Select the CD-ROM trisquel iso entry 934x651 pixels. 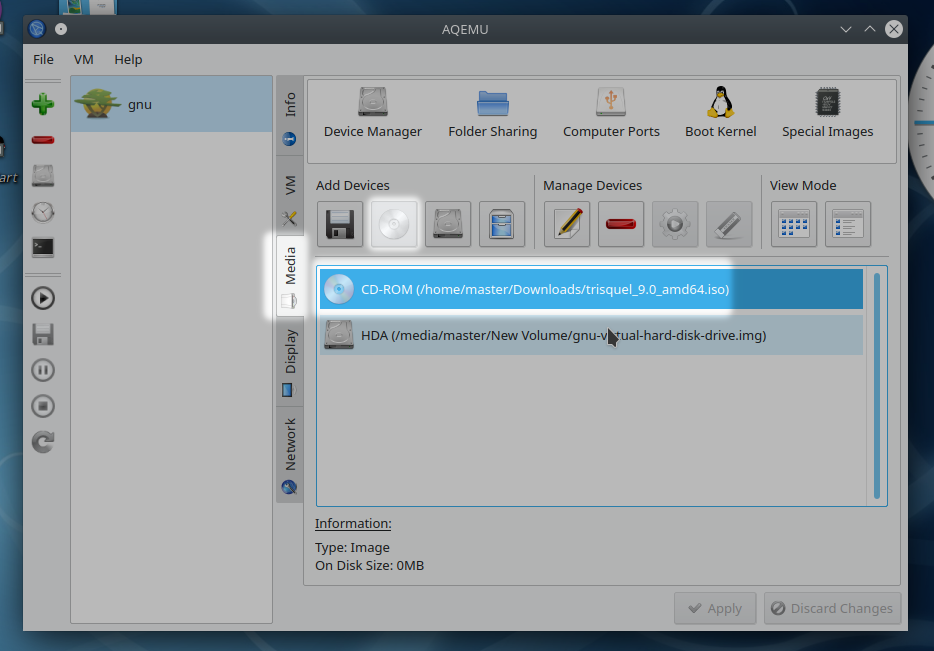(591, 289)
